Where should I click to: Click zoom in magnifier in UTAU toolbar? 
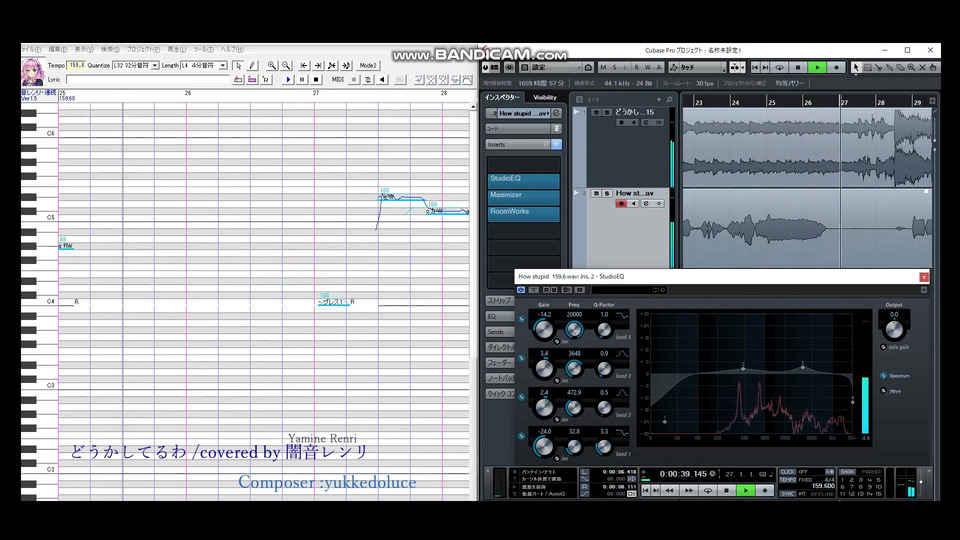272,66
